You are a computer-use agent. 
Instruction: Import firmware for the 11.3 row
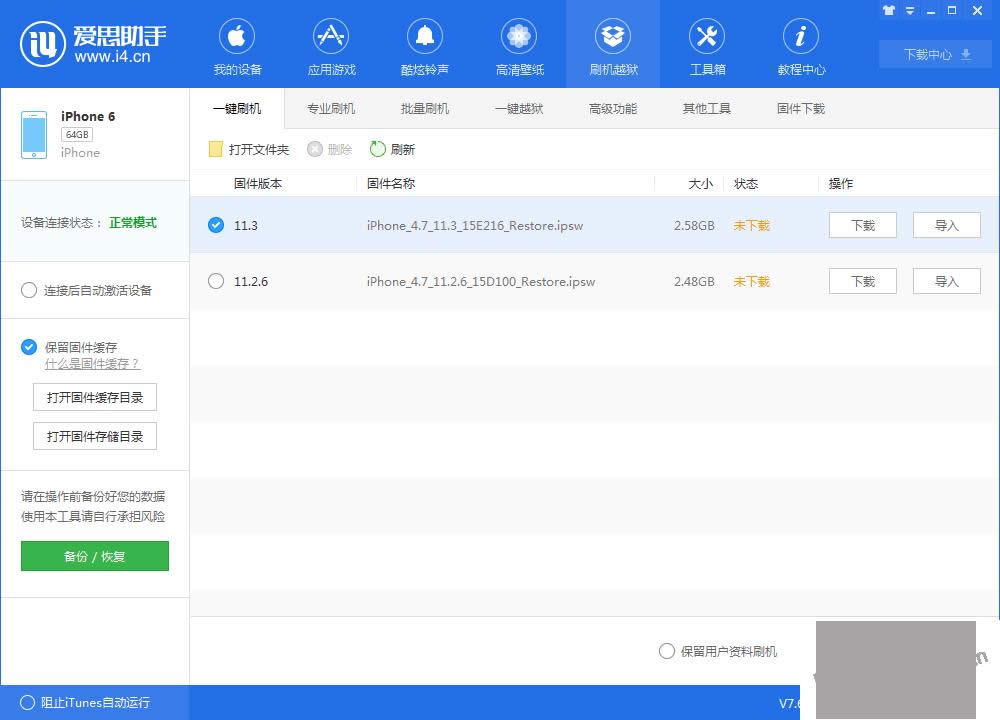tap(946, 225)
